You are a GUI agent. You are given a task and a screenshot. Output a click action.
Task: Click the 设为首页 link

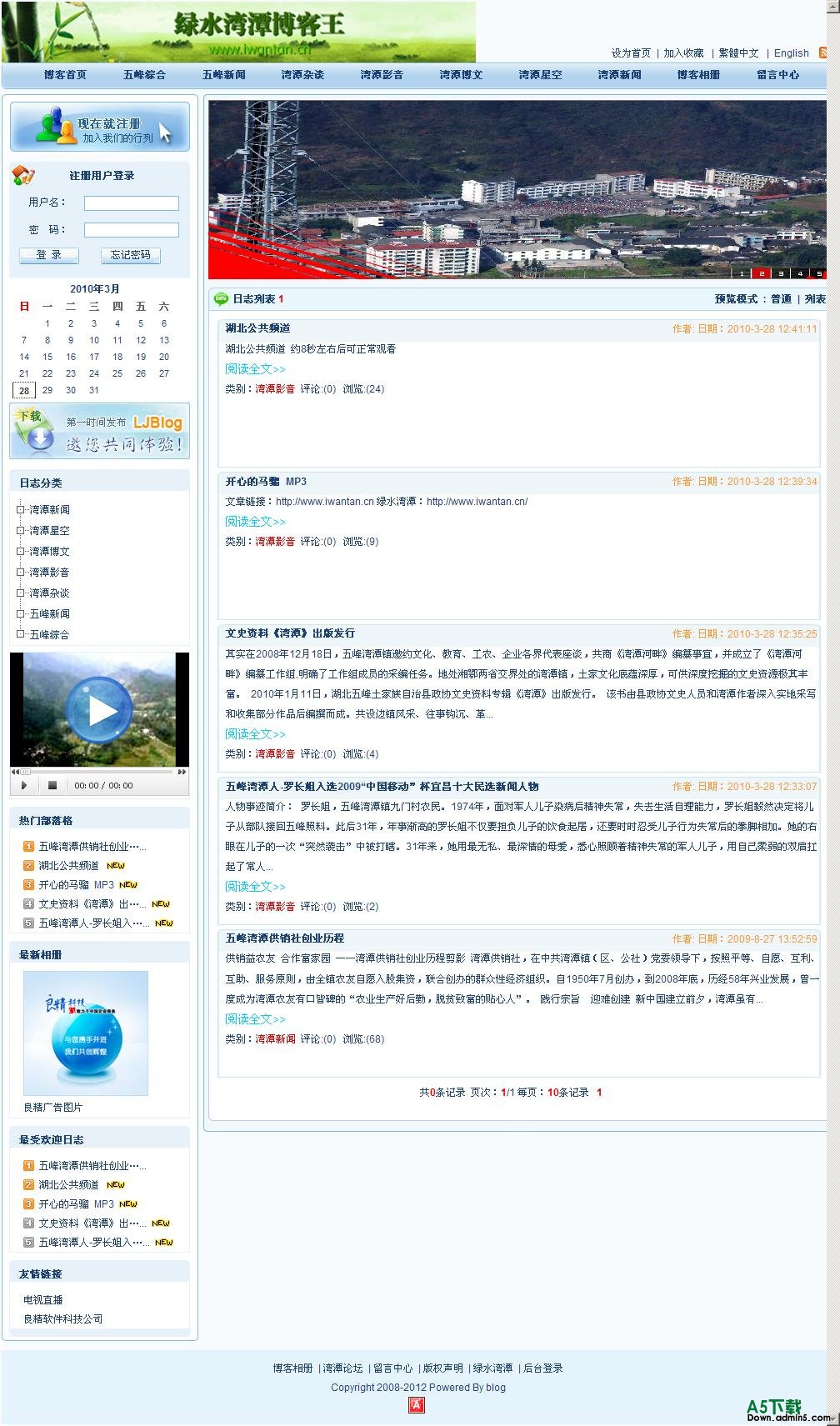point(631,53)
